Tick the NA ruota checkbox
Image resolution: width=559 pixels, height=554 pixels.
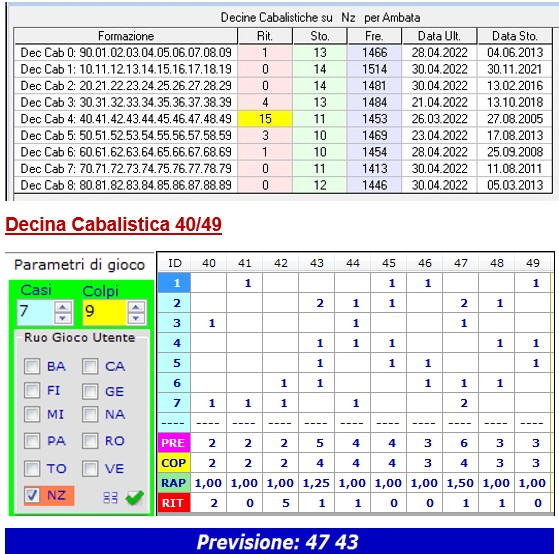(90, 415)
